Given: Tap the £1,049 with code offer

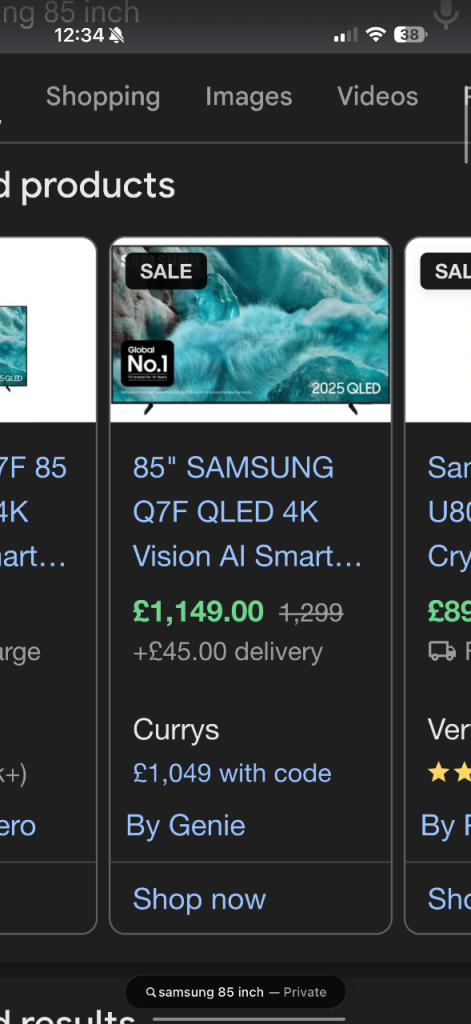Looking at the screenshot, I should pos(232,773).
